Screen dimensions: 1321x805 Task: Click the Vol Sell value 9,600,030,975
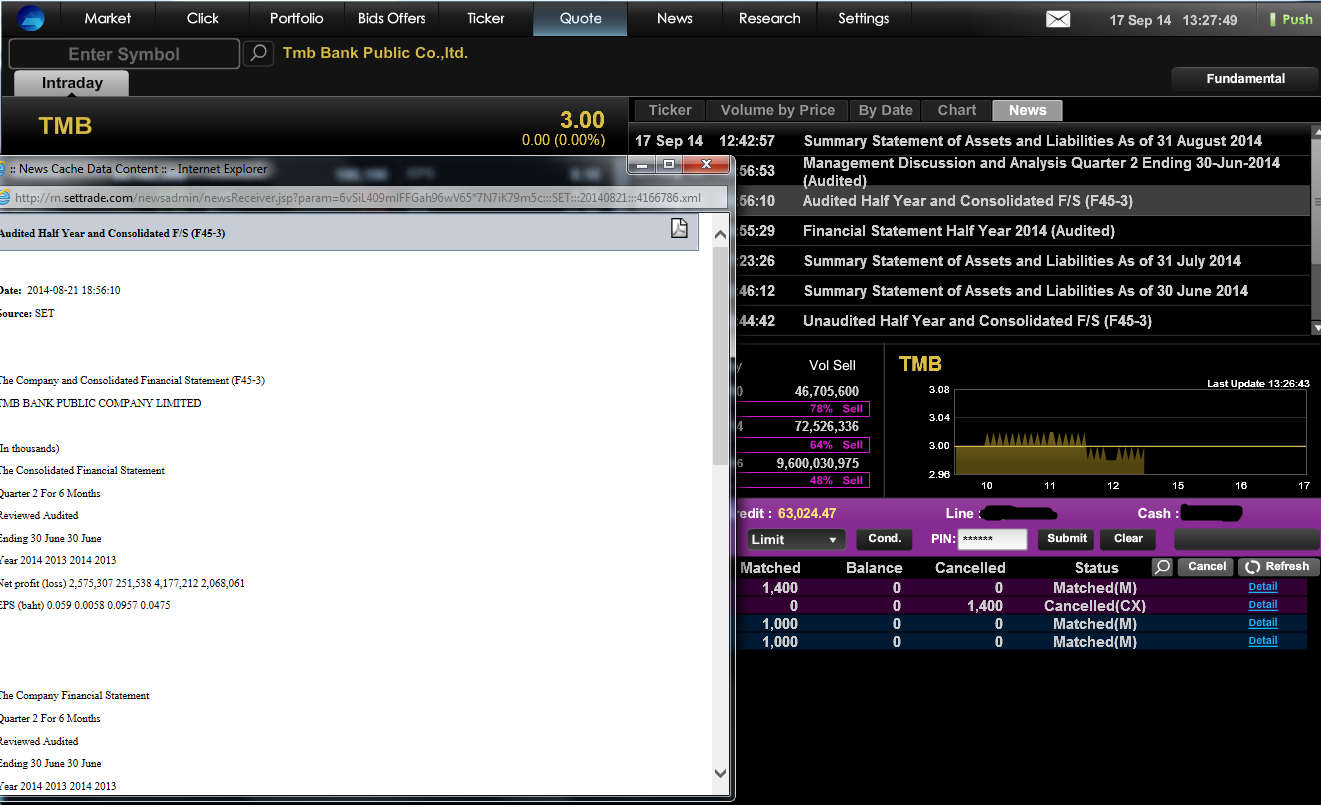click(818, 463)
